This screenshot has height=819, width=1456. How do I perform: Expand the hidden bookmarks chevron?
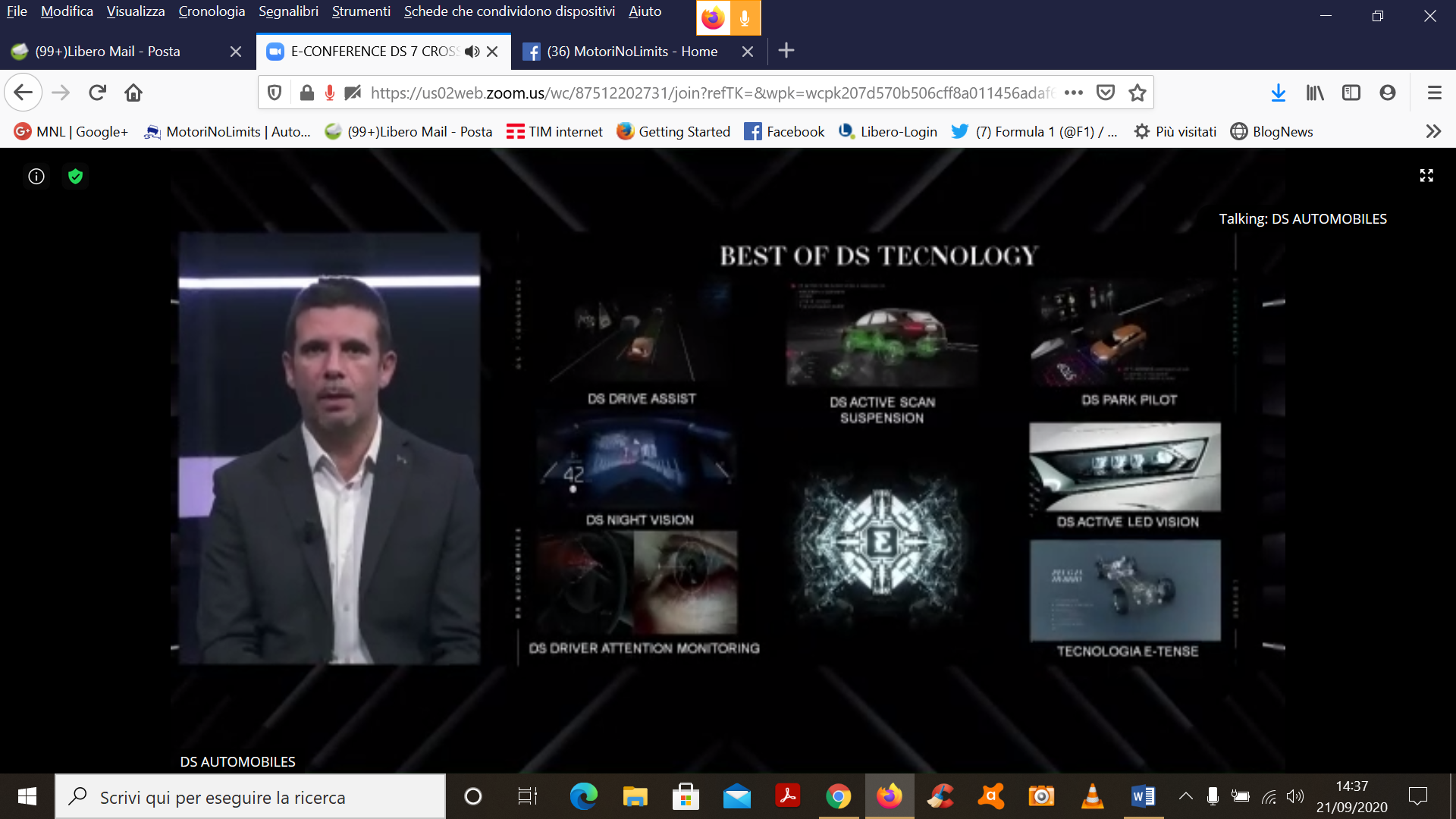pos(1432,131)
